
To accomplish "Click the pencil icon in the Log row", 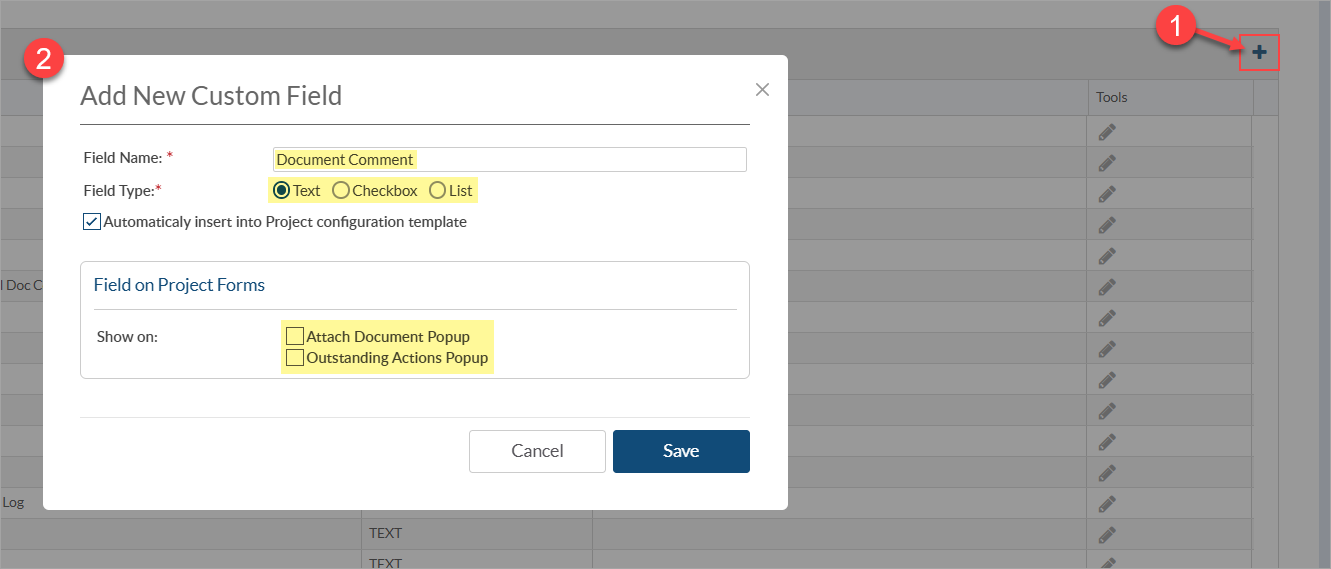I will pos(1106,503).
